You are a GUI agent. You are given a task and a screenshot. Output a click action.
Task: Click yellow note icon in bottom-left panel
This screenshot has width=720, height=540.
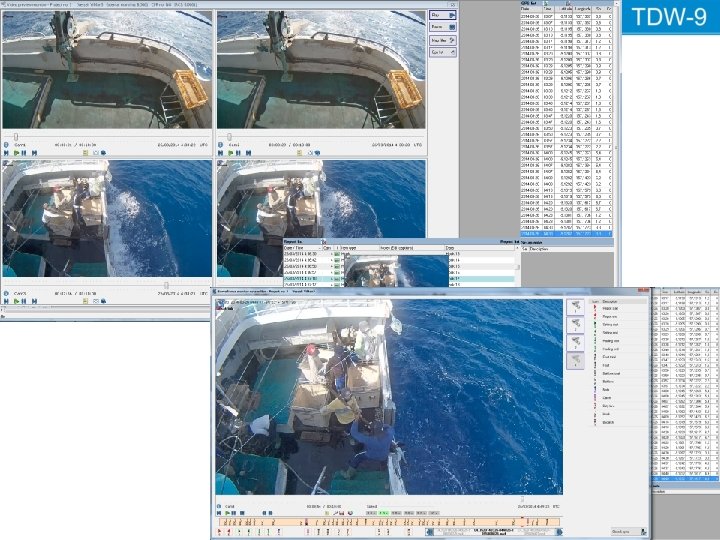(86, 301)
